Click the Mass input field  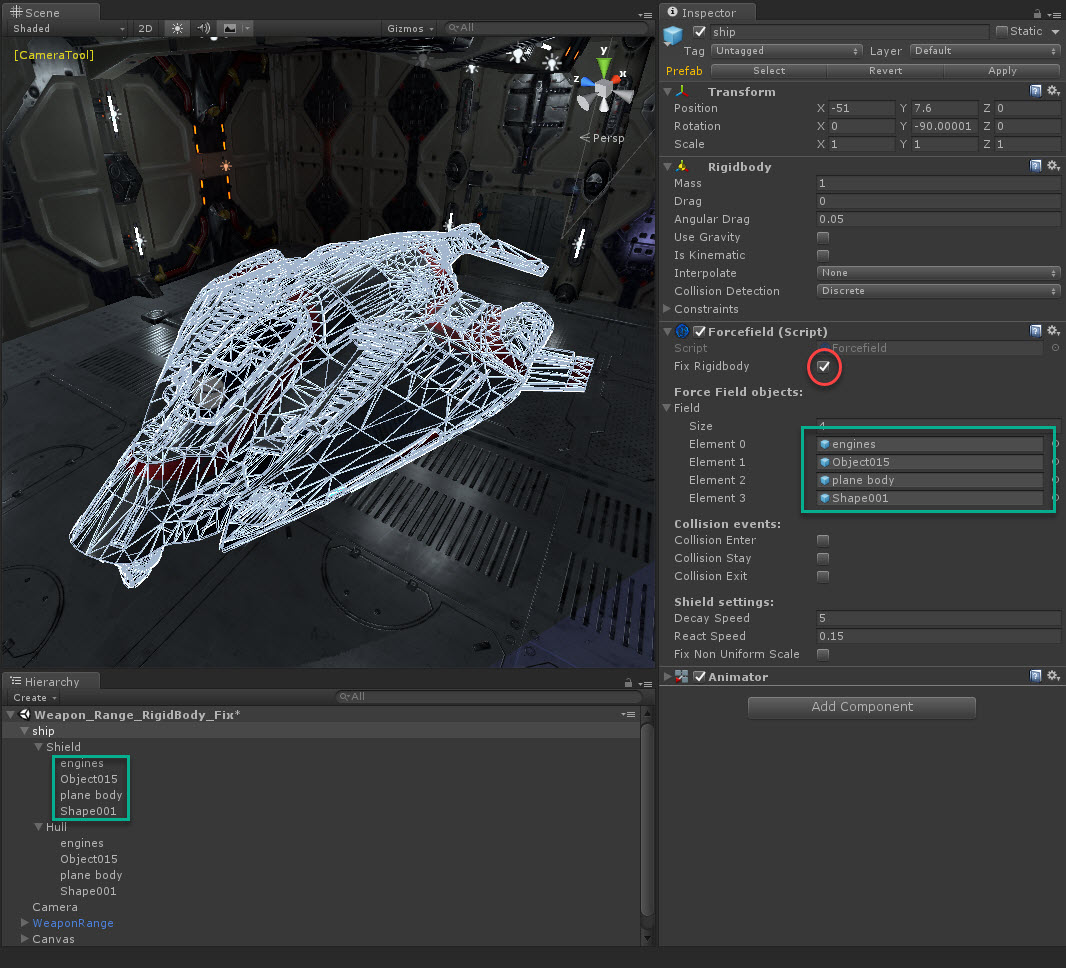click(x=938, y=183)
